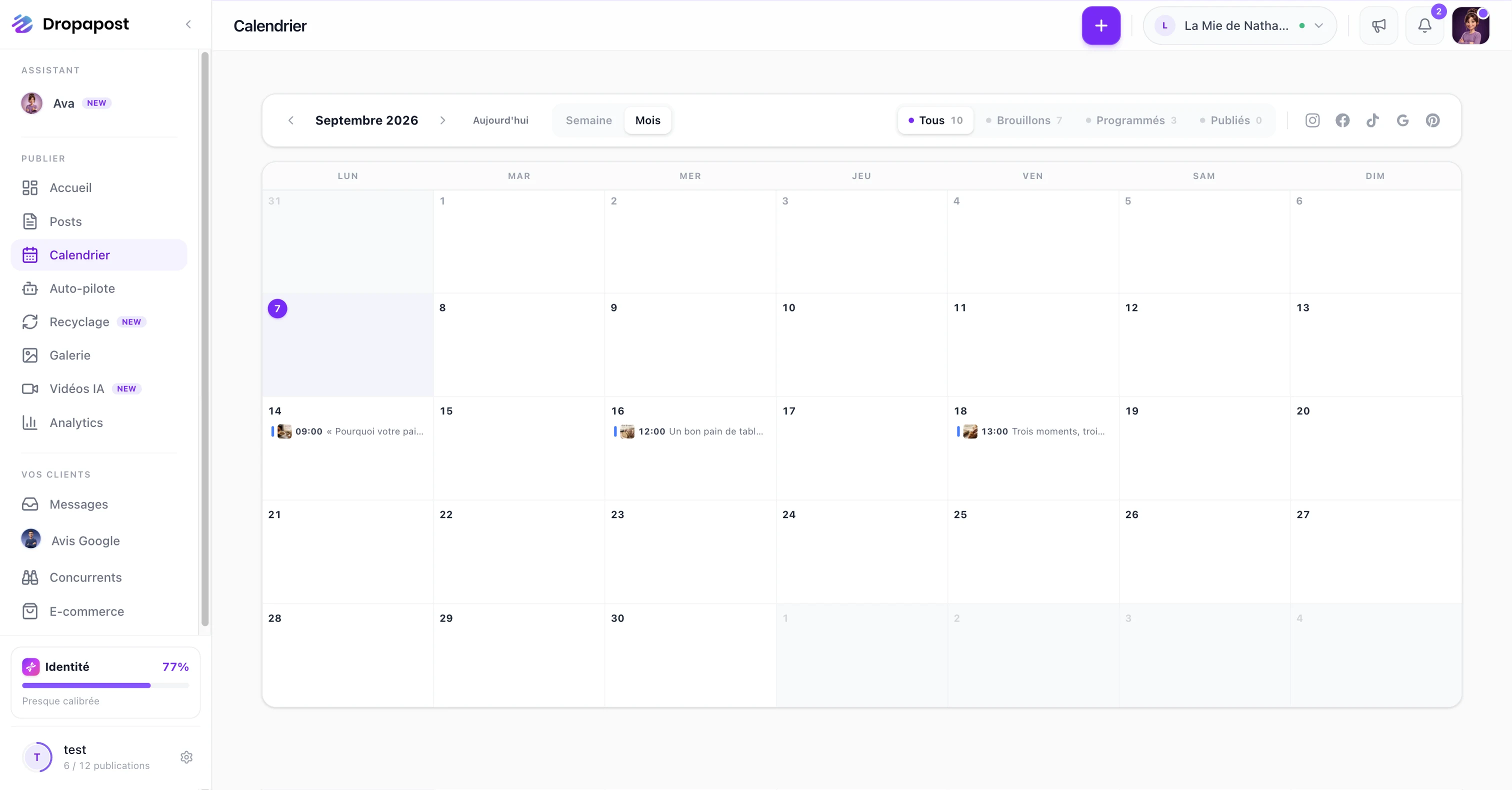Image resolution: width=1512 pixels, height=790 pixels.
Task: Open Auto-pilote robot icon
Action: coord(30,288)
